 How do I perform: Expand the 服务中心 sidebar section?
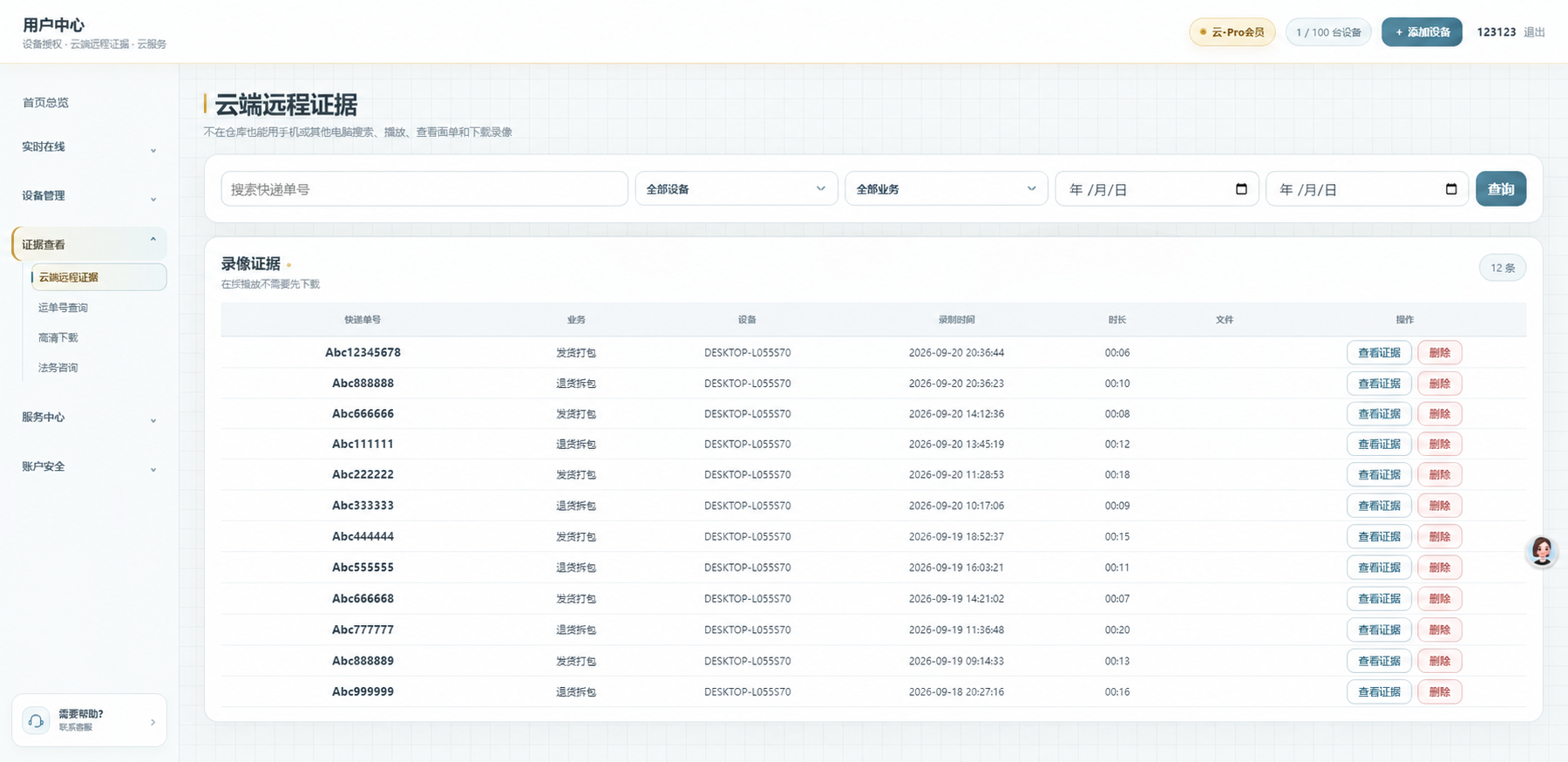[89, 418]
